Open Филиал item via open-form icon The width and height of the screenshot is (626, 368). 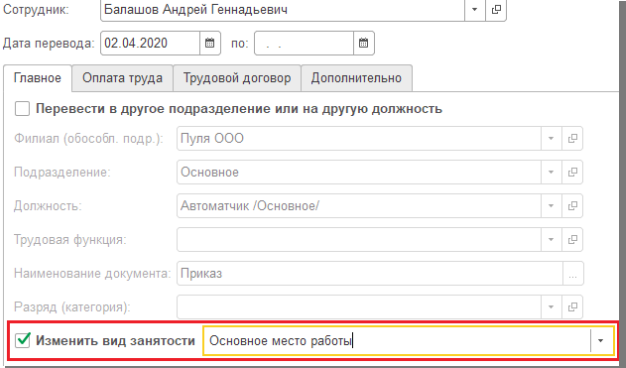pos(572,138)
